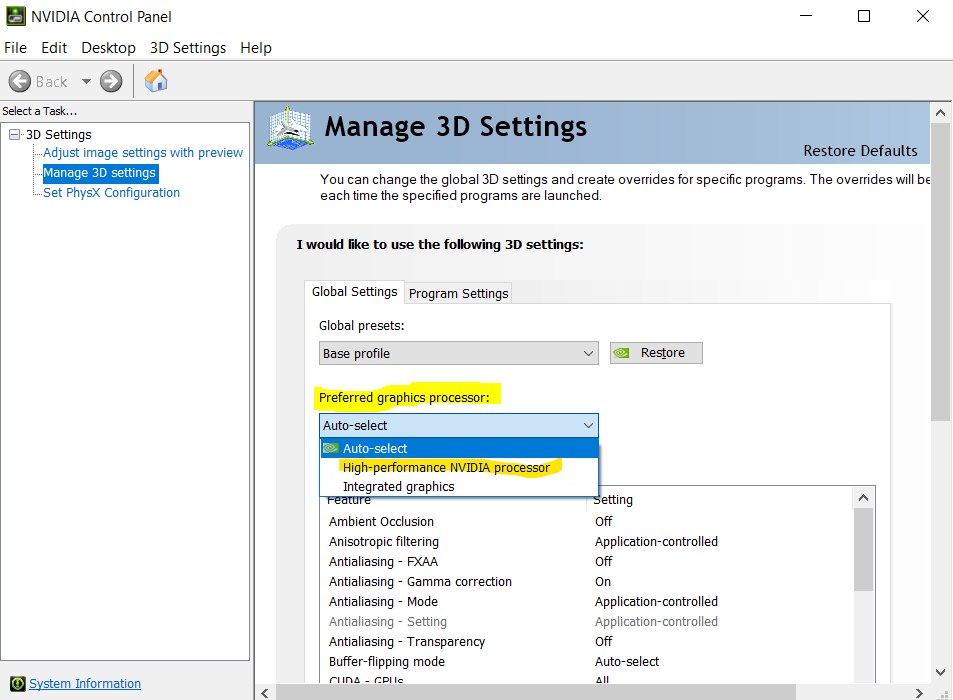Click the settings list scroll-up arrow
The image size is (953, 700).
click(x=864, y=498)
